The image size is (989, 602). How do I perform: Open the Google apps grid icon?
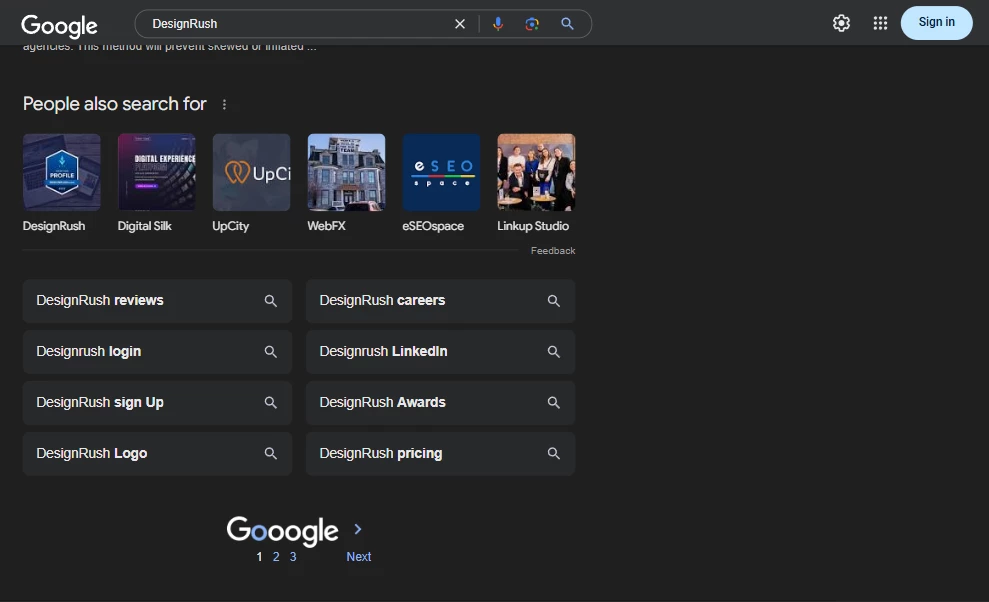pos(880,23)
